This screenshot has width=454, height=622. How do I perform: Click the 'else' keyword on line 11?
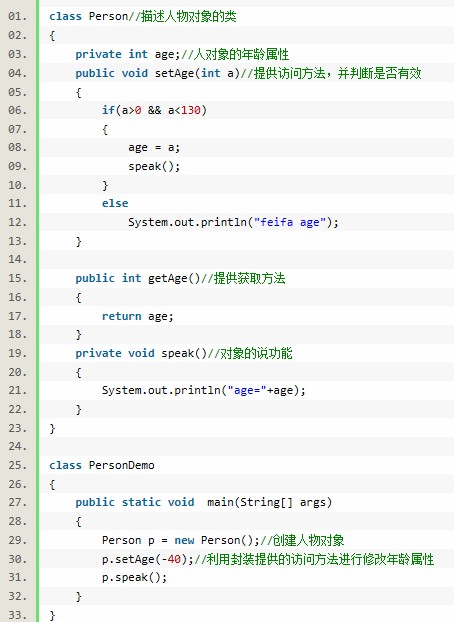click(115, 203)
